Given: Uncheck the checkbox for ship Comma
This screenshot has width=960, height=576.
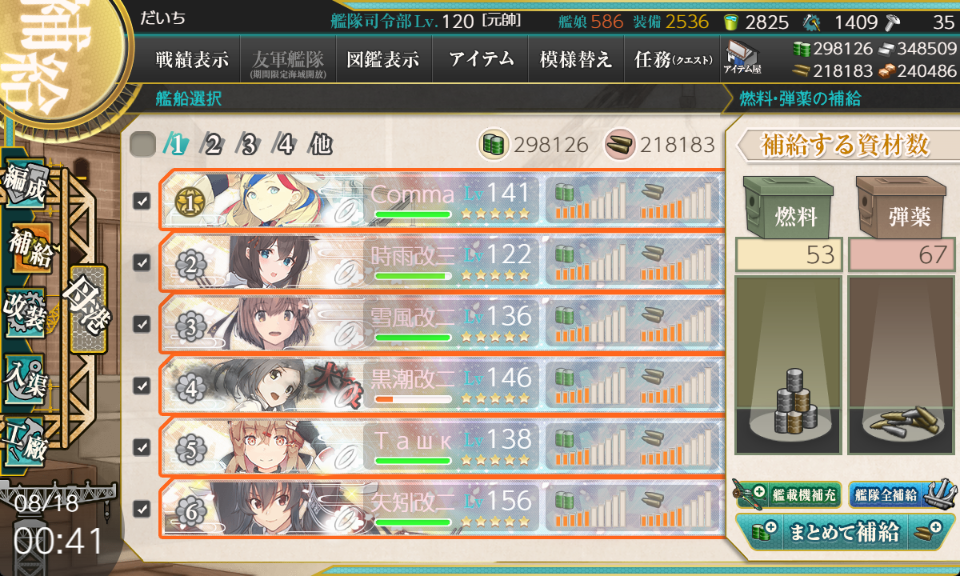Looking at the screenshot, I should coord(142,201).
